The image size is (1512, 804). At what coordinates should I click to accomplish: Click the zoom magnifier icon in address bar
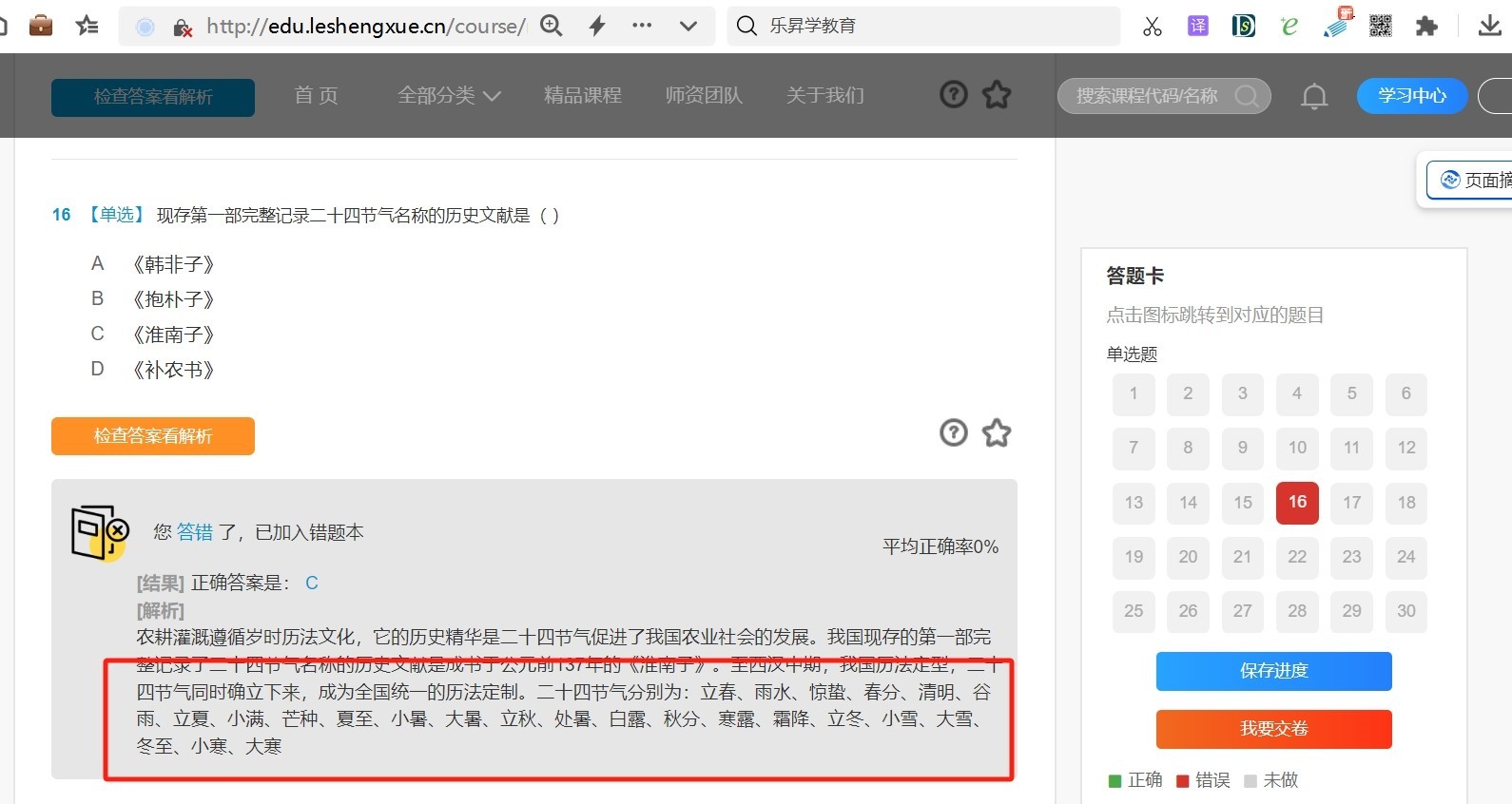(x=552, y=26)
